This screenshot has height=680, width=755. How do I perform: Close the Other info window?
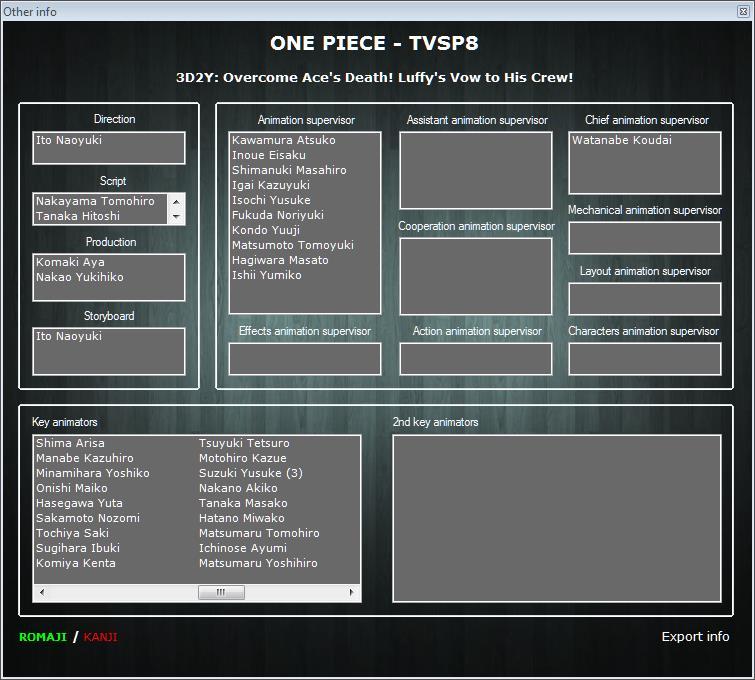[743, 12]
